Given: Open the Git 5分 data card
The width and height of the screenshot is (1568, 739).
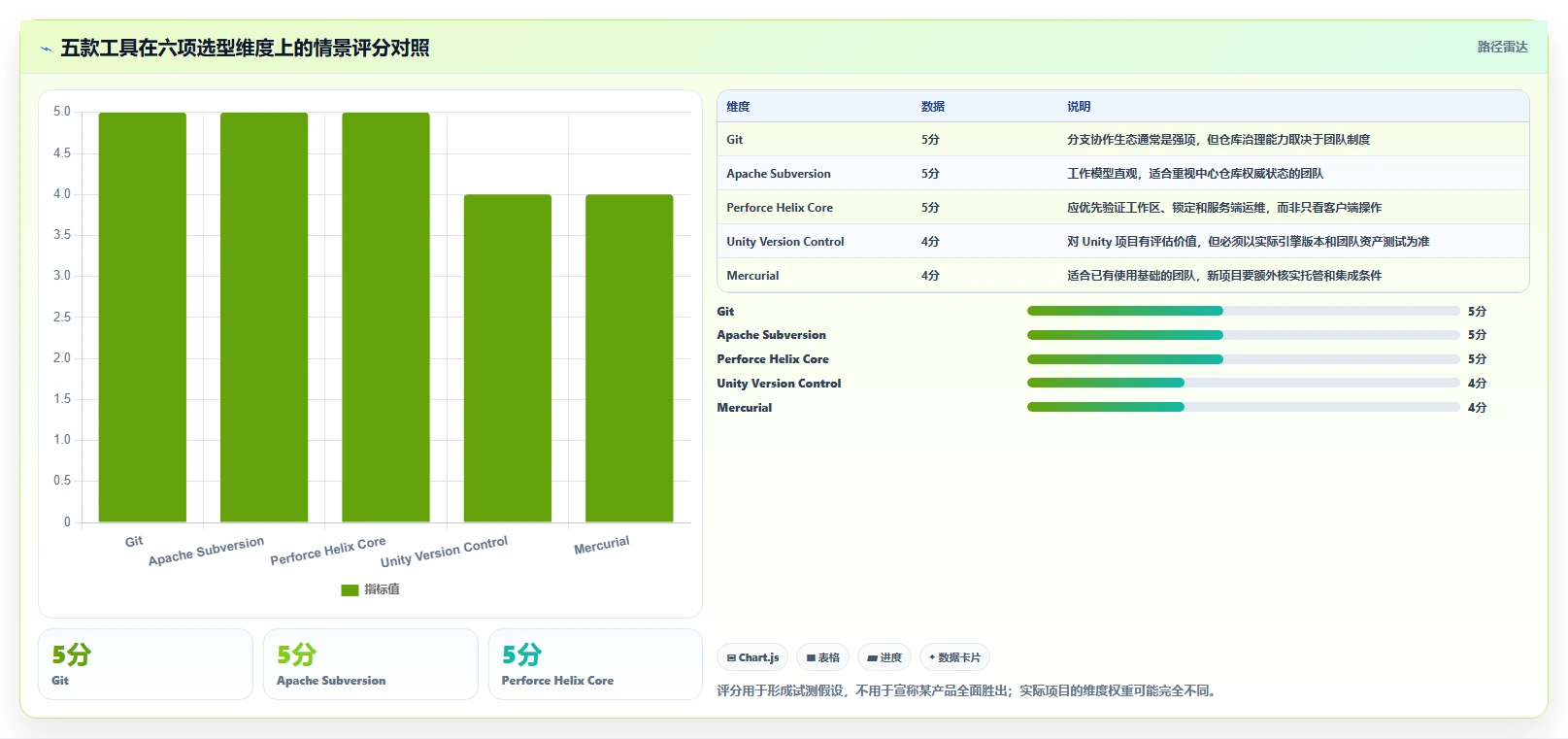Looking at the screenshot, I should 146,664.
